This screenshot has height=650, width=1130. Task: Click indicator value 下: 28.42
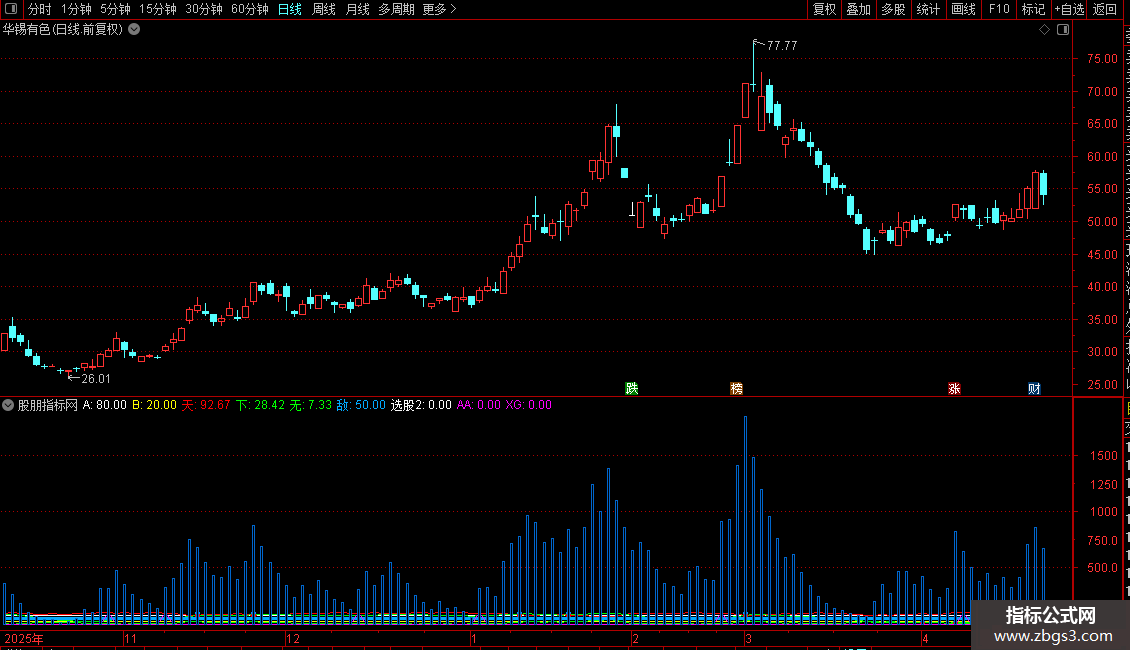click(x=260, y=405)
